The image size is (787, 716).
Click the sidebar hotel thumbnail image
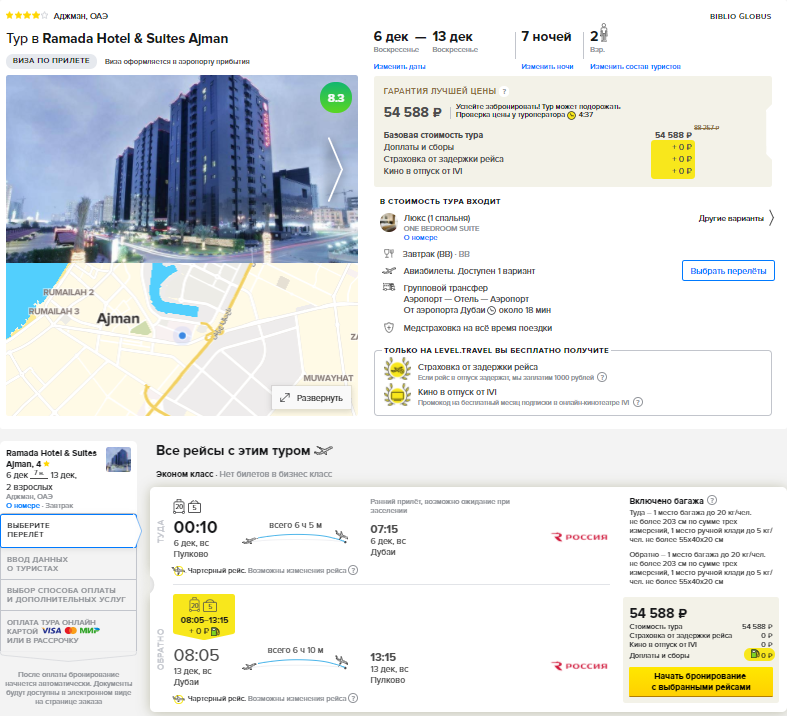pyautogui.click(x=118, y=459)
